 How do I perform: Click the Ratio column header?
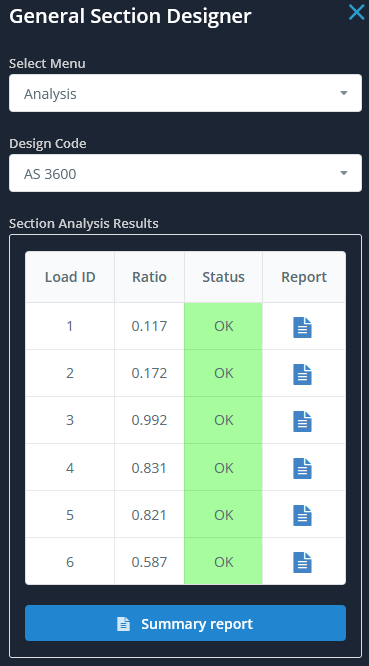click(149, 277)
